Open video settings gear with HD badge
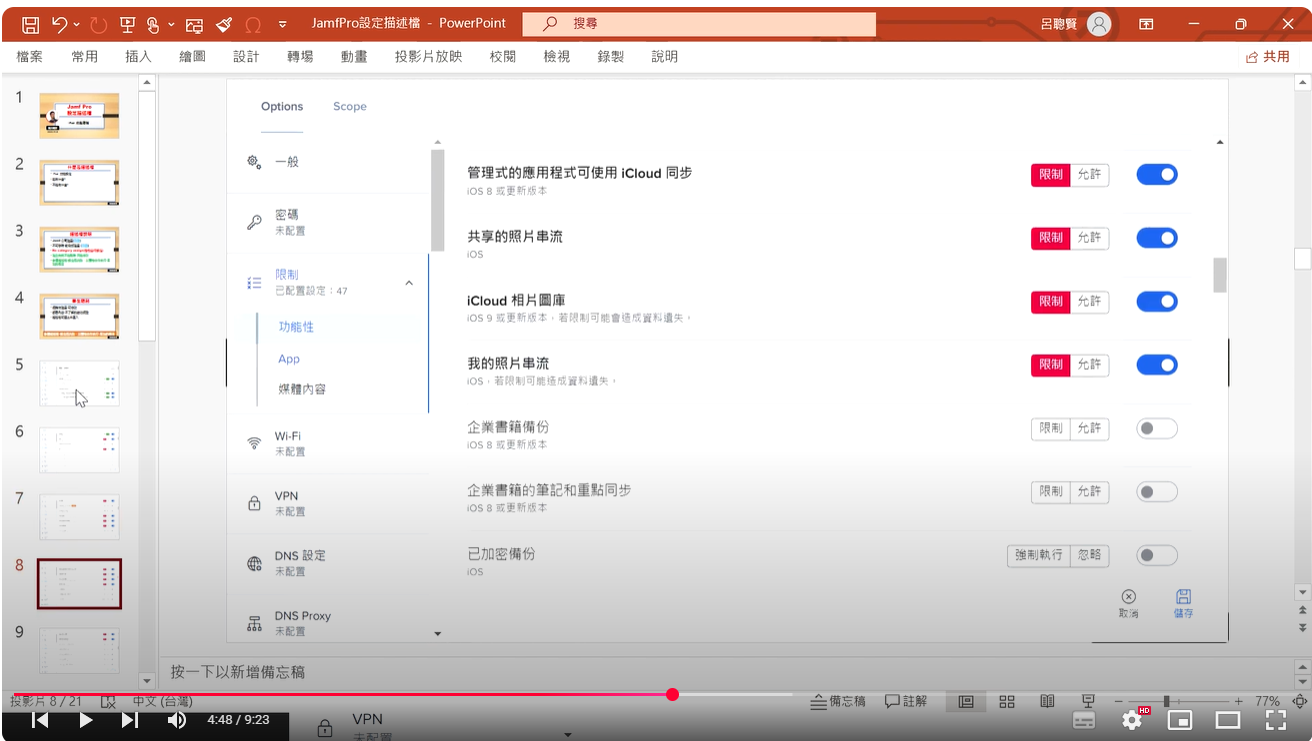The width and height of the screenshot is (1312, 741). tap(1133, 719)
